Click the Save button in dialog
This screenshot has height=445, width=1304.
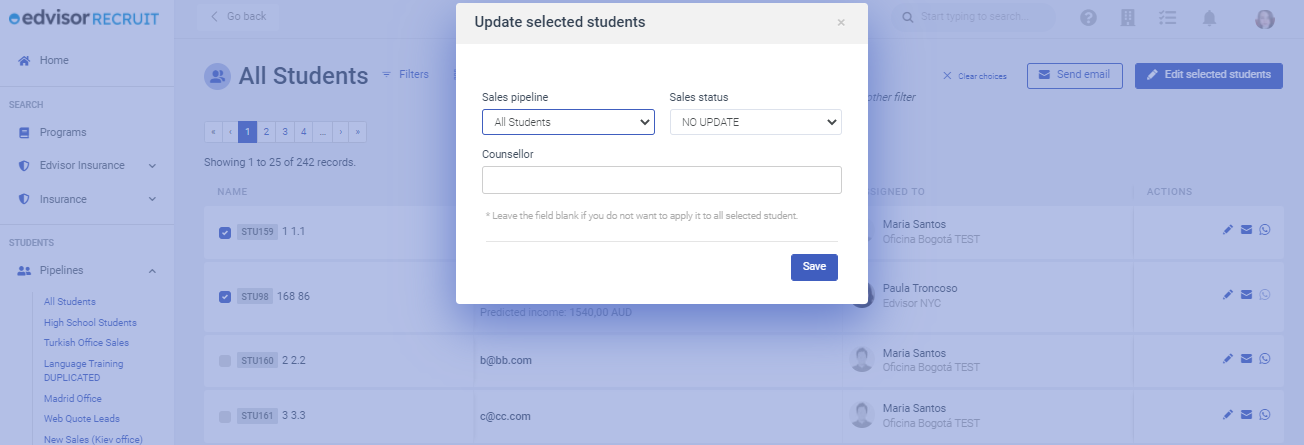[814, 267]
